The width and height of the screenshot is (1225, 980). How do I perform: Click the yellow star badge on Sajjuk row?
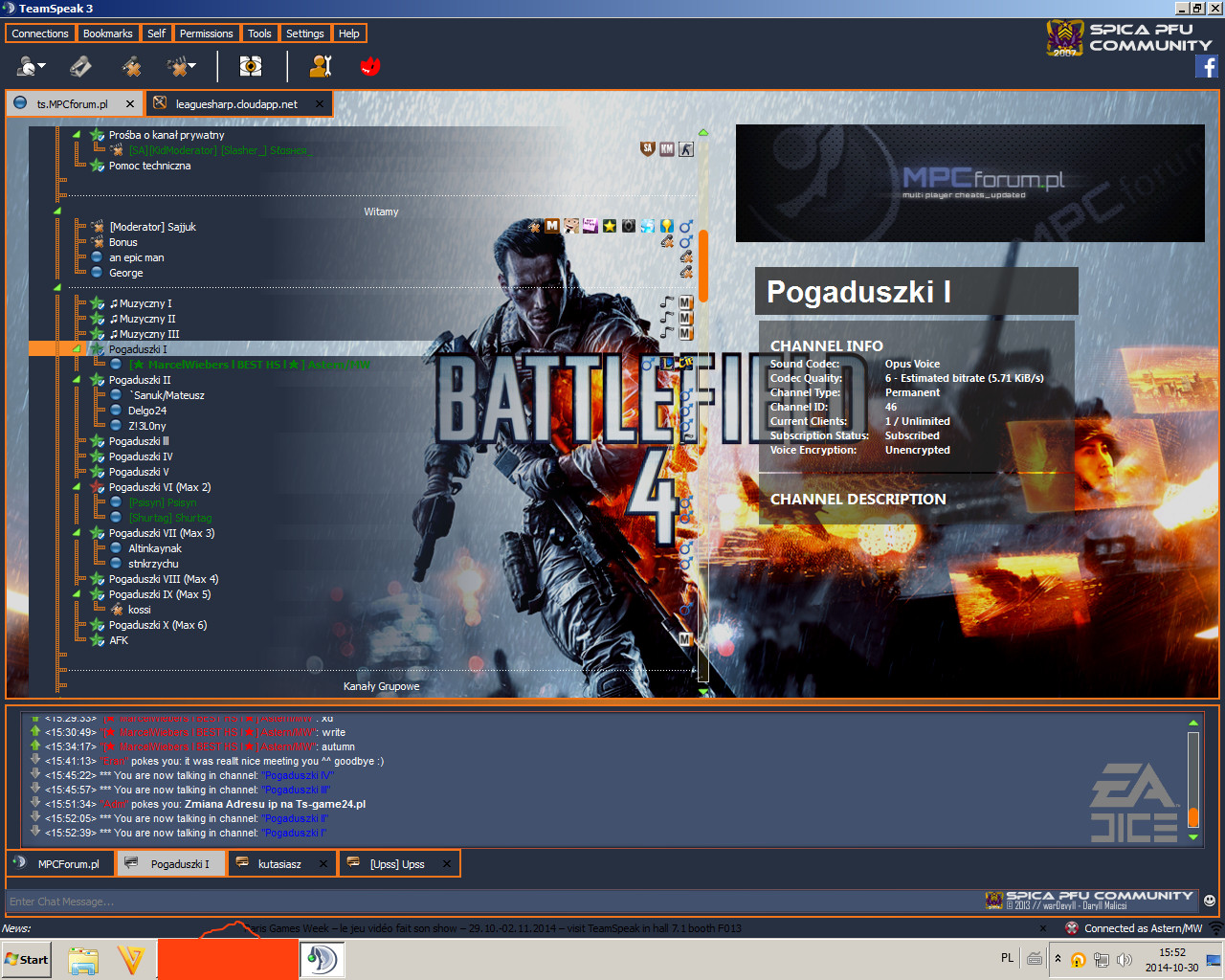(x=610, y=227)
